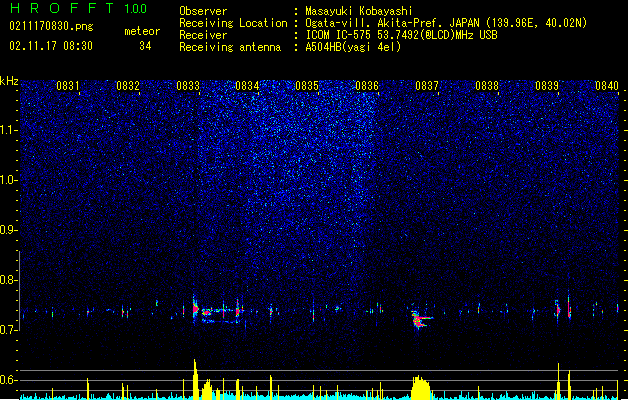Click the antenna value A504HB(yagi 4el)
Image resolution: width=629 pixels, height=400 pixels.
coord(353,47)
